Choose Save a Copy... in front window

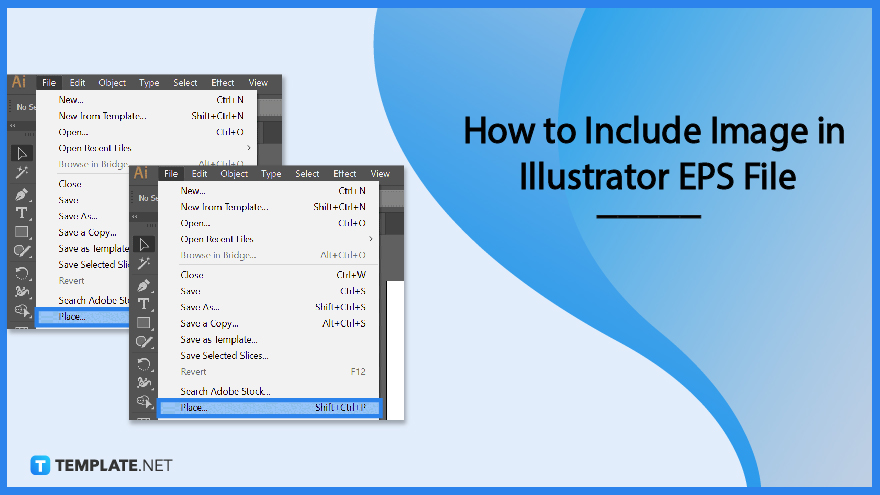pyautogui.click(x=269, y=324)
